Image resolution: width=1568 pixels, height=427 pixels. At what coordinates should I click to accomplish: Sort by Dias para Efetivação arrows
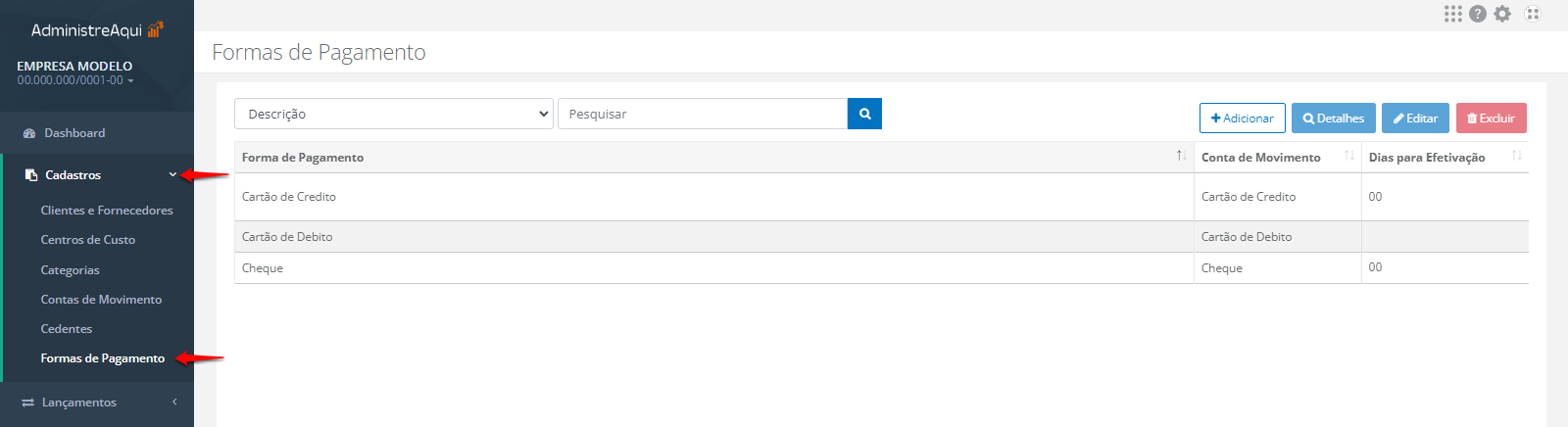click(x=1517, y=156)
